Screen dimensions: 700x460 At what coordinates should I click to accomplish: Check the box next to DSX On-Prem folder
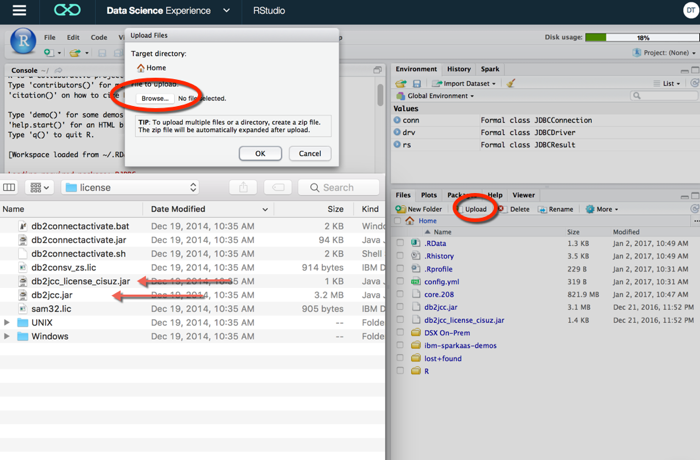pyautogui.click(x=400, y=332)
